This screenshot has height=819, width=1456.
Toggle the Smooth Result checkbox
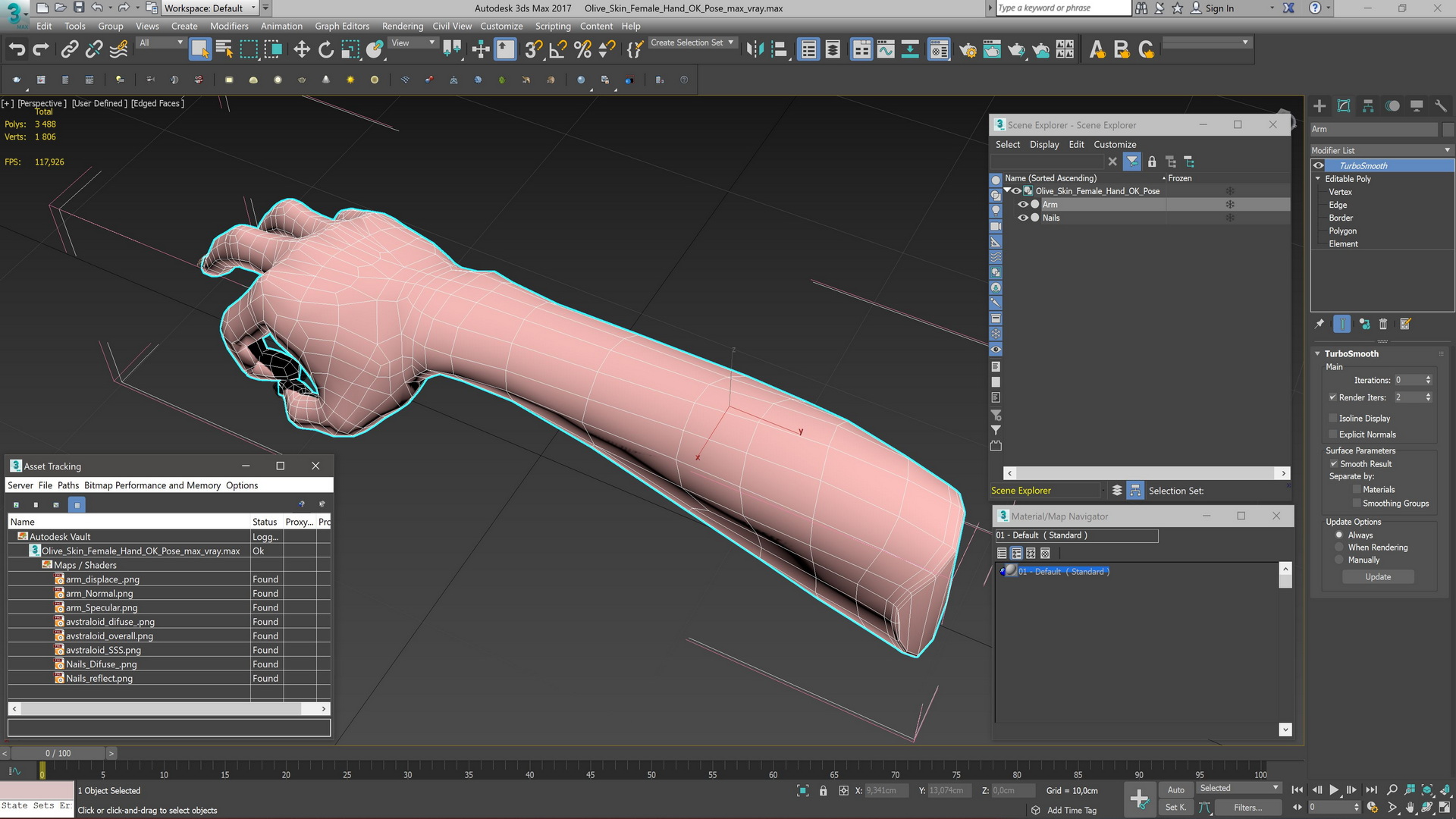[x=1333, y=463]
